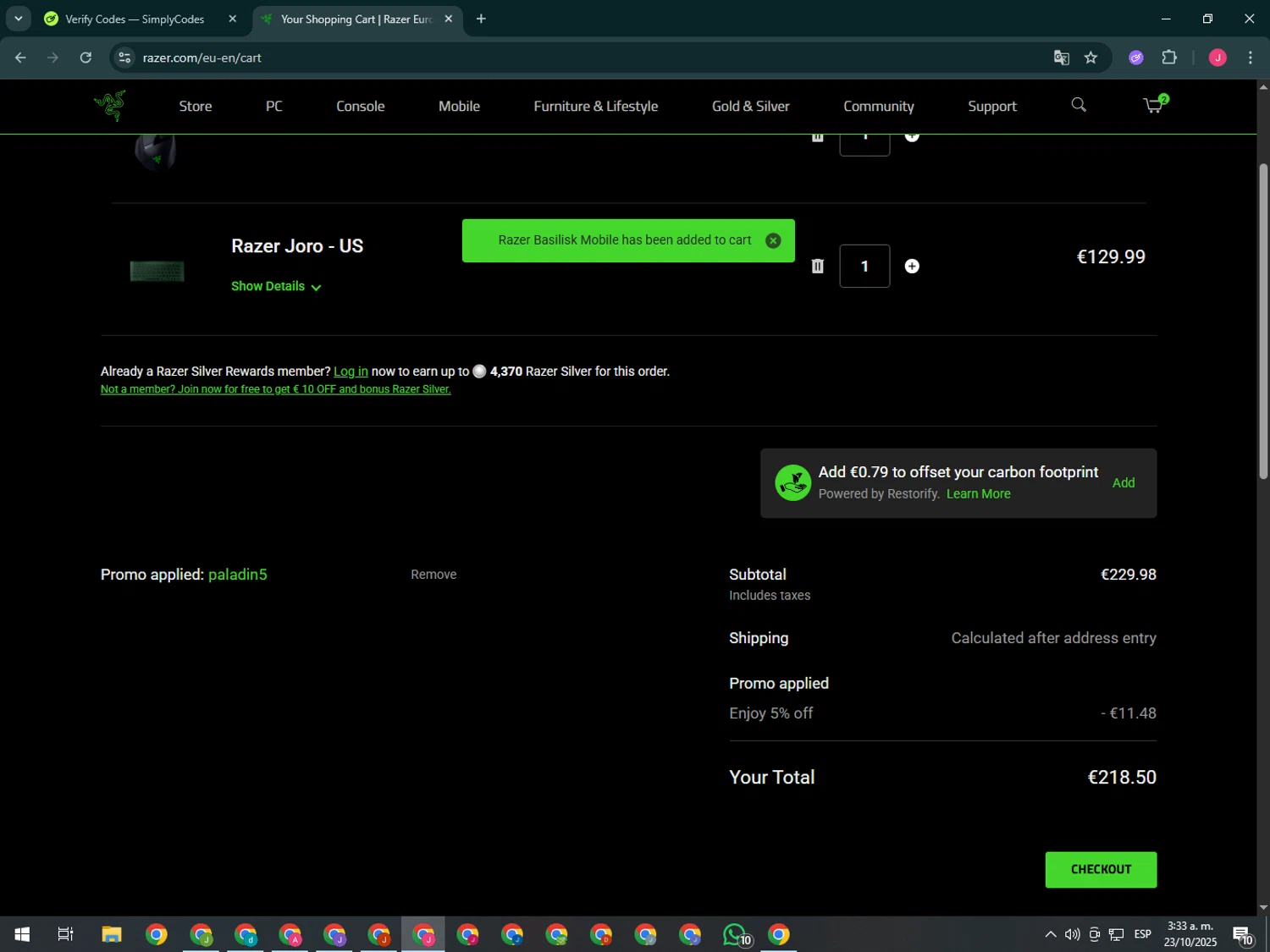Click the ESP language indicator

[x=1142, y=934]
